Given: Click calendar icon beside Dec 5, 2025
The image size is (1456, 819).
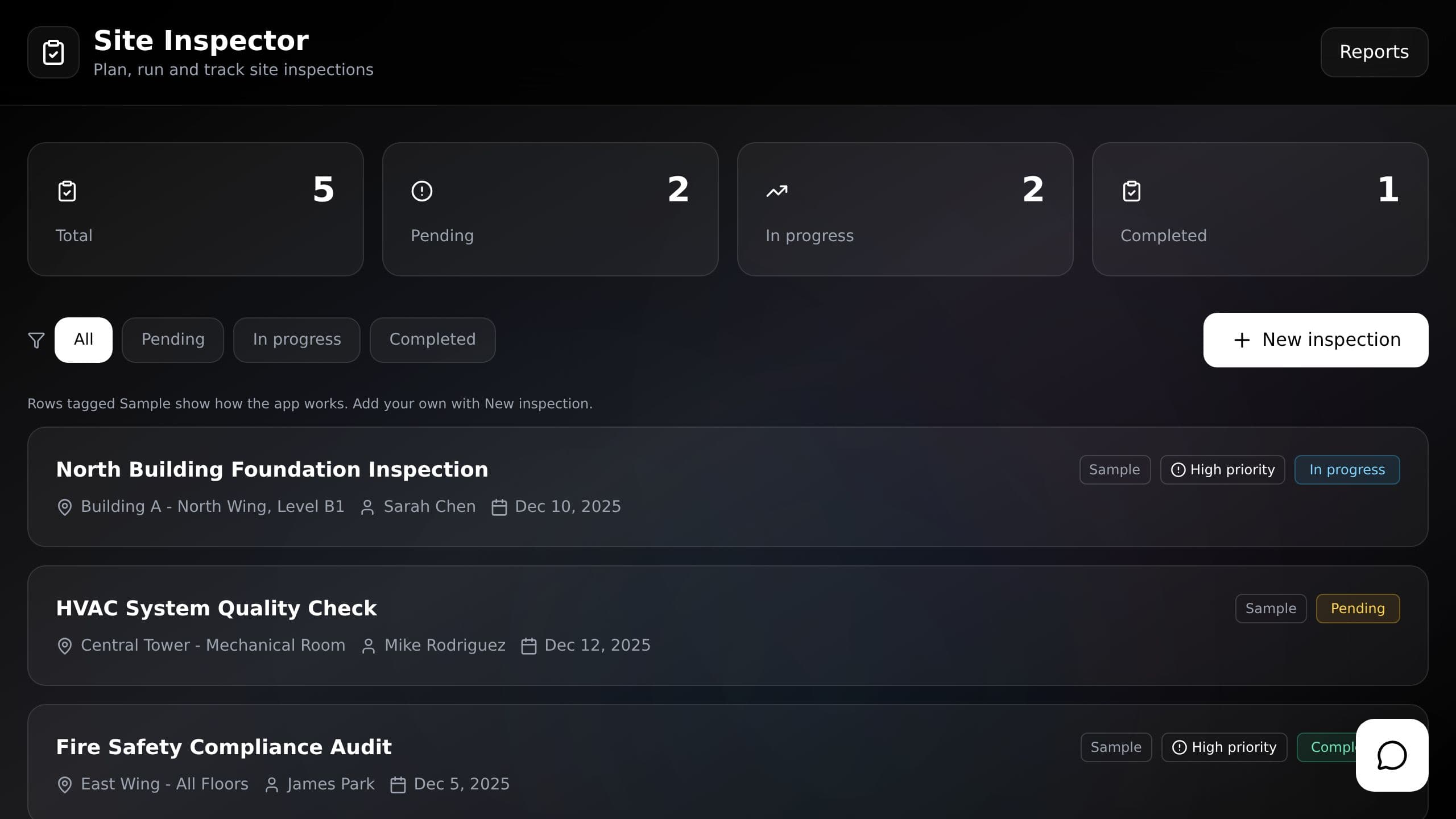Looking at the screenshot, I should (398, 784).
